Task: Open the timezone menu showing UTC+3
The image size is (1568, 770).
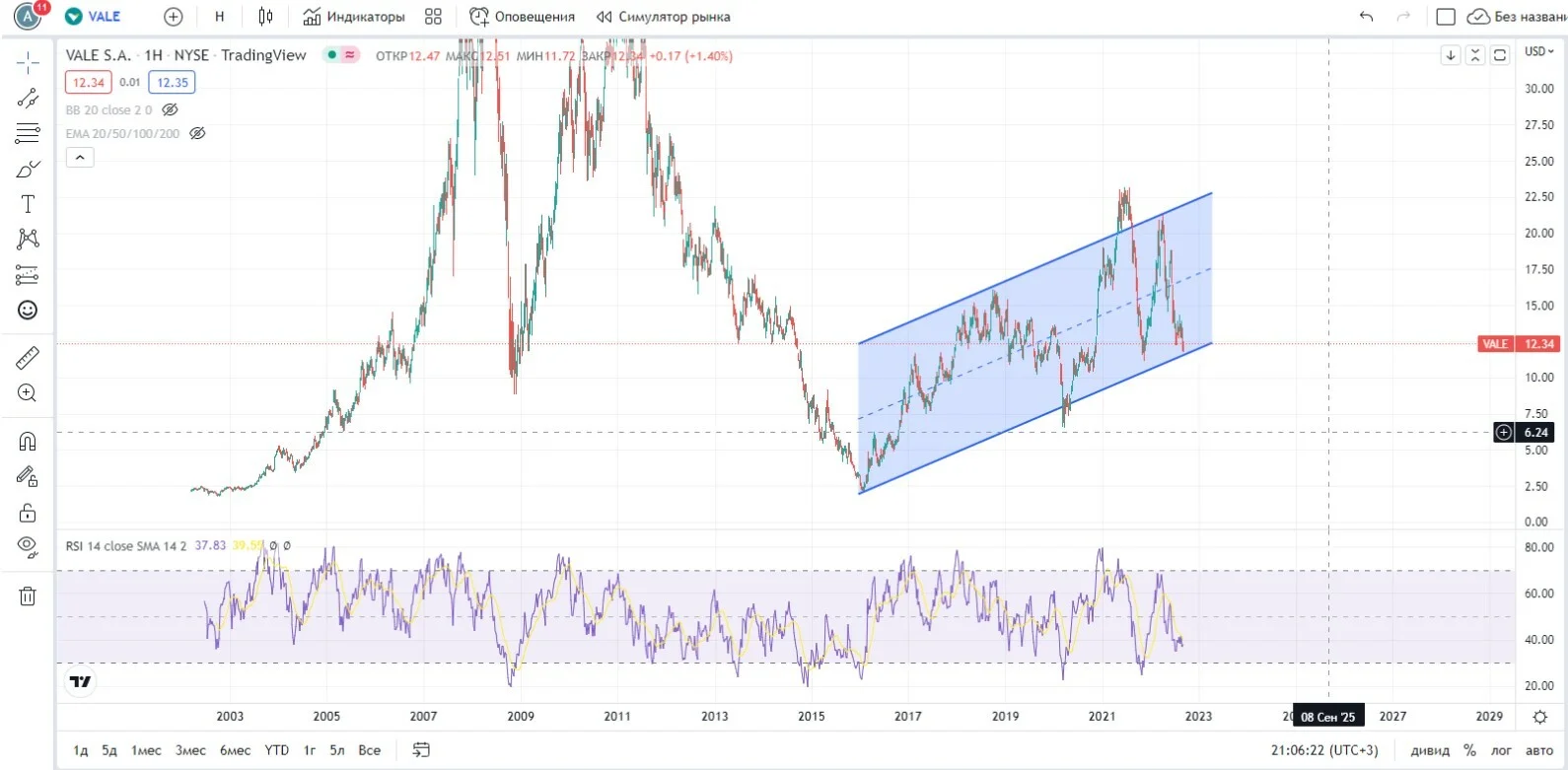Action: (x=1324, y=750)
